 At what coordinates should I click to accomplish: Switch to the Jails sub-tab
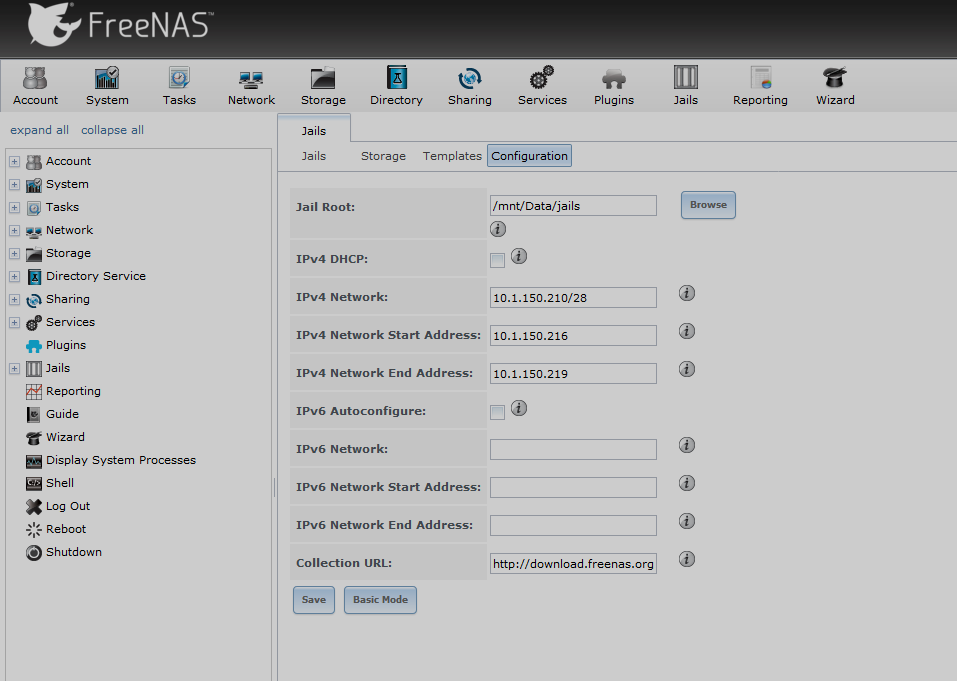(x=314, y=156)
